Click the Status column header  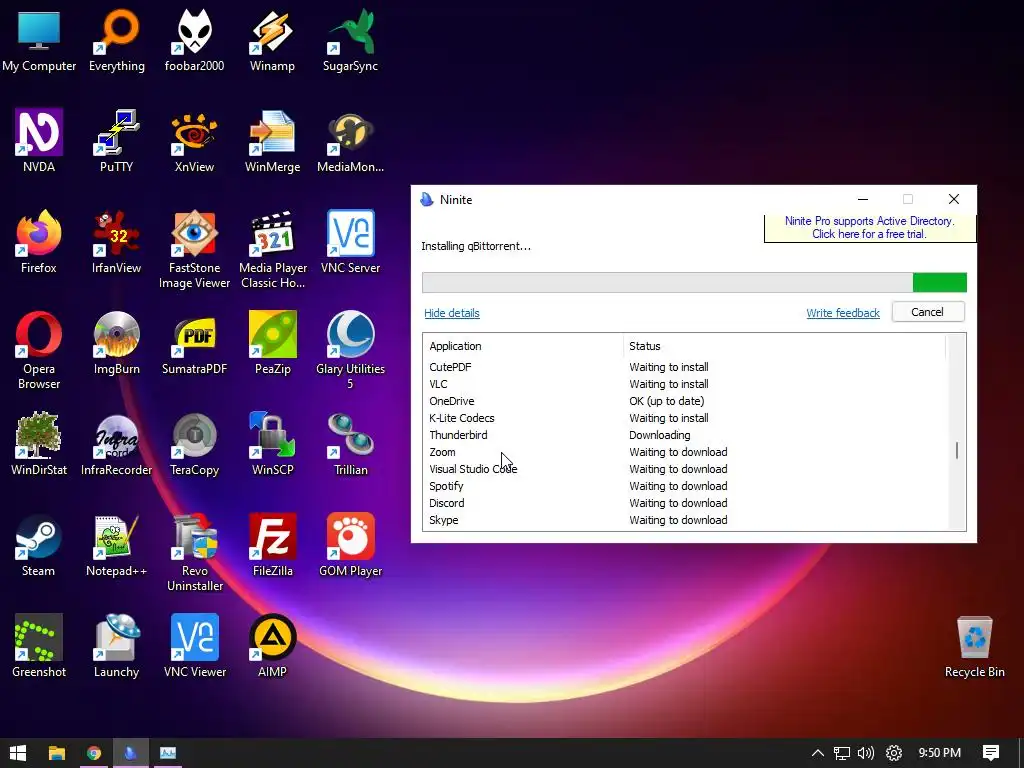point(784,346)
